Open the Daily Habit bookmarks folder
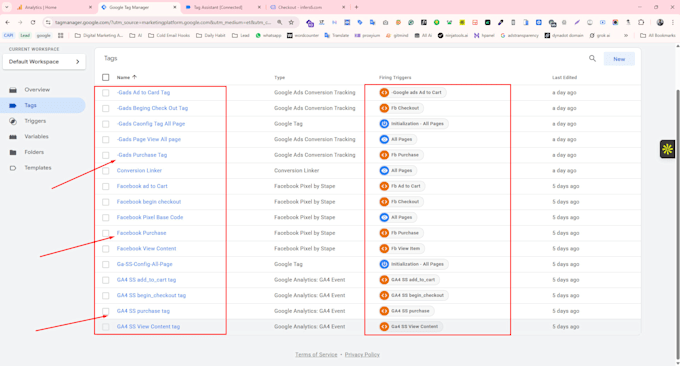 pos(211,36)
